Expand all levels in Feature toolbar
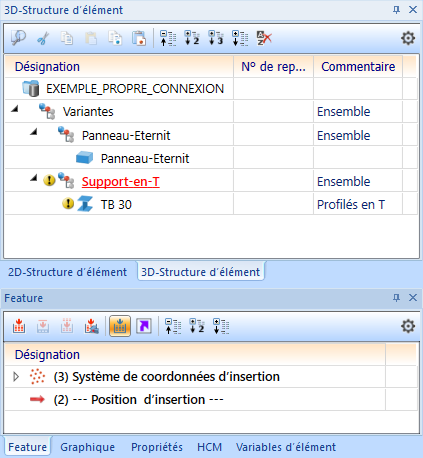Viewport: 423px width, 458px height. tap(221, 326)
